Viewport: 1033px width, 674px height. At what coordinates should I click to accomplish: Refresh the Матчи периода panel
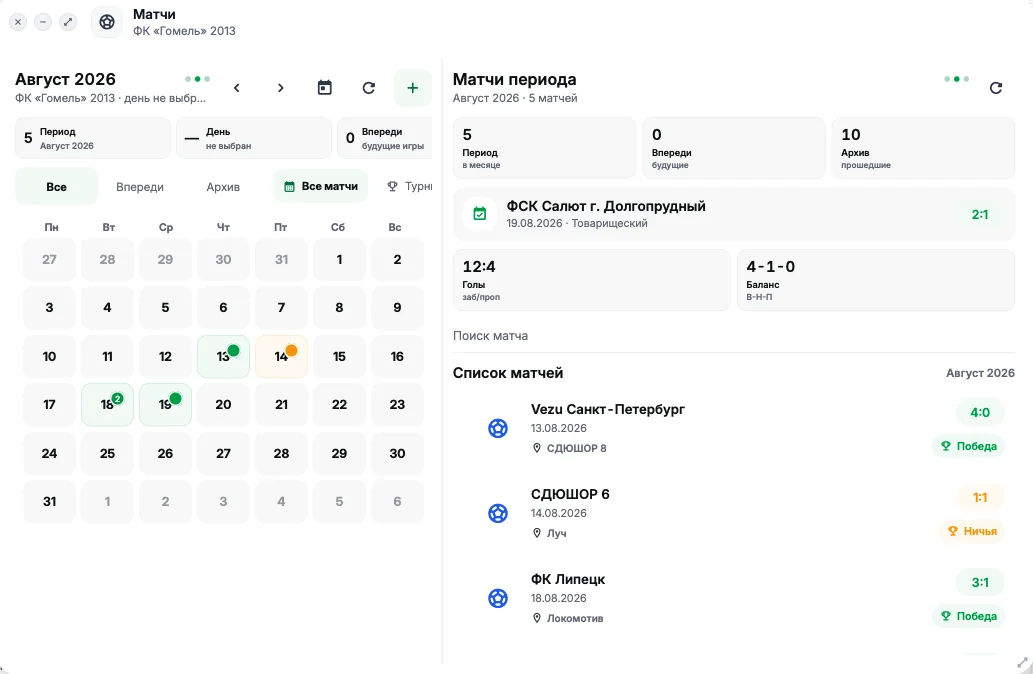(x=996, y=88)
